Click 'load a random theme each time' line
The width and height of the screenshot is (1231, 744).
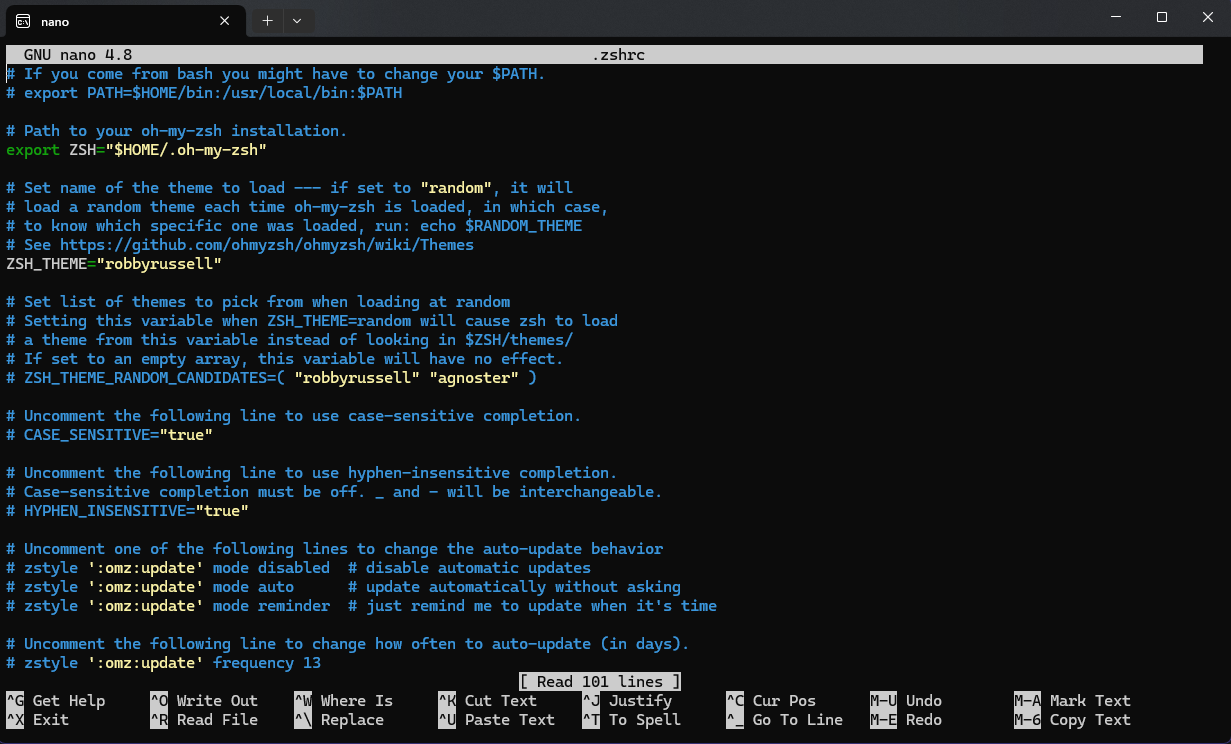[307, 207]
